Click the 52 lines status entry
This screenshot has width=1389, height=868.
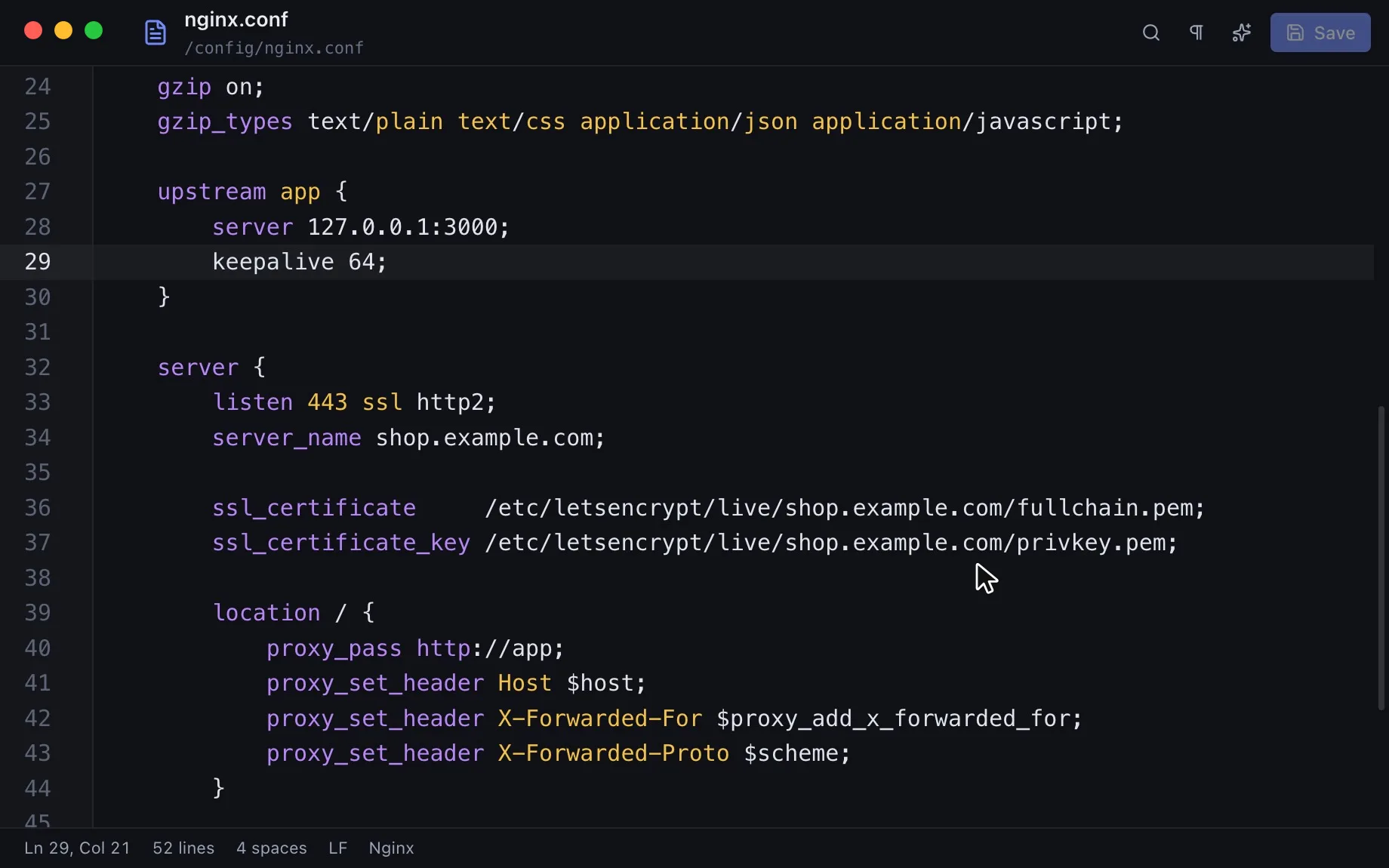(183, 848)
